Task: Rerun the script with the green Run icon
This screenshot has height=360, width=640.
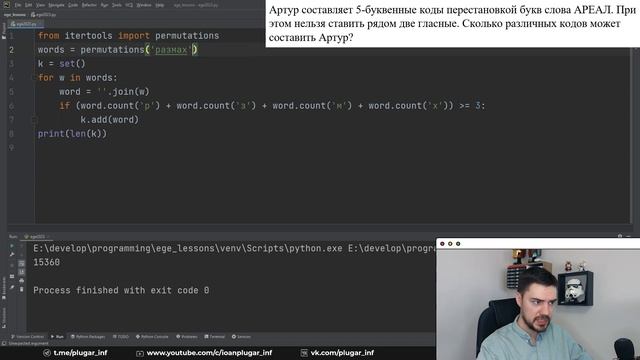Action: coord(11,246)
